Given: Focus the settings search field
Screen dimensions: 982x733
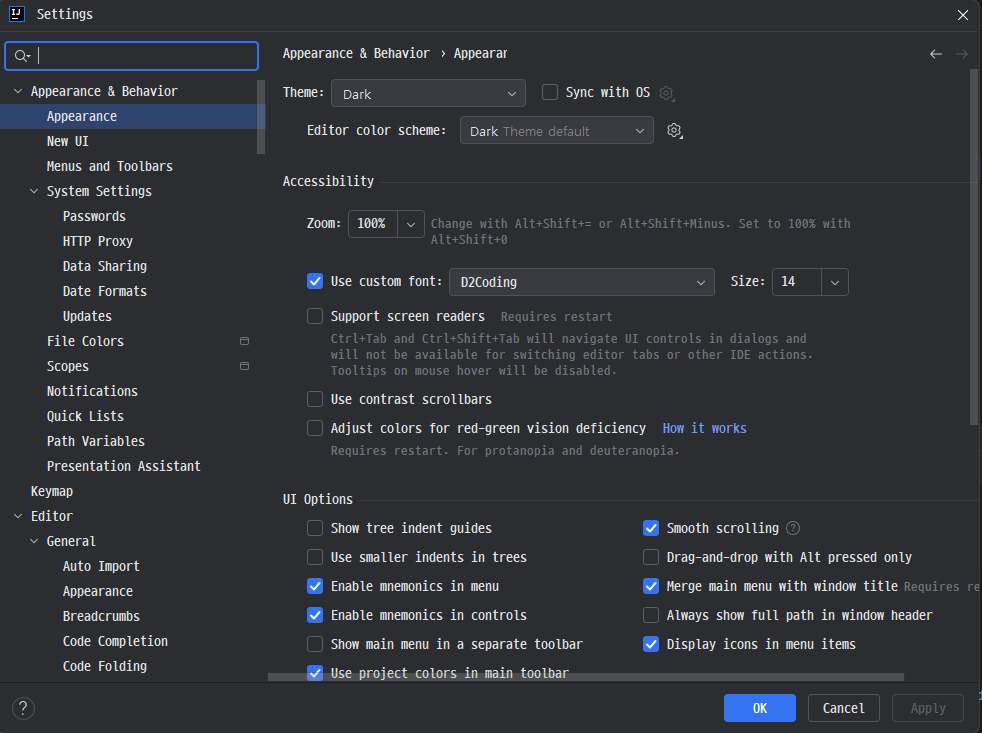Looking at the screenshot, I should tap(132, 56).
